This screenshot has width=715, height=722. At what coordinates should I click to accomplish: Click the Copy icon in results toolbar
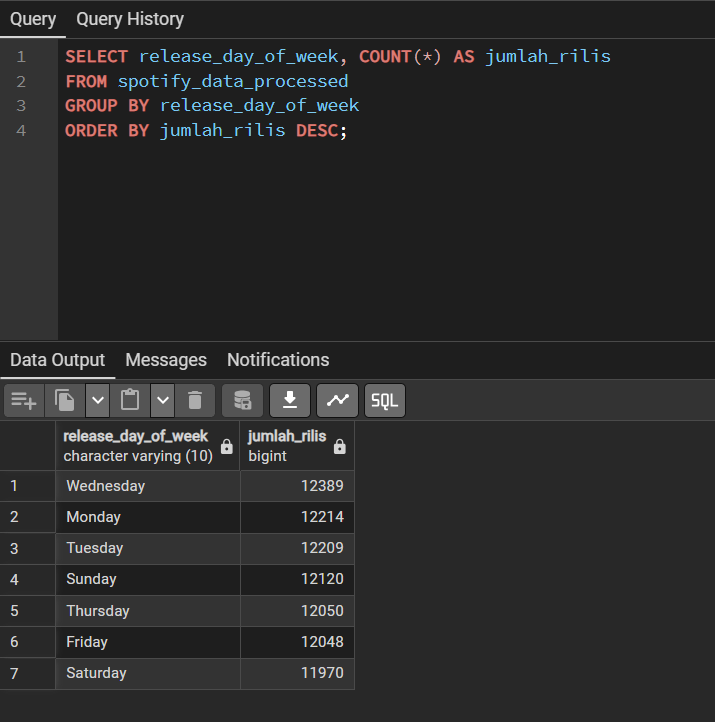(x=64, y=400)
